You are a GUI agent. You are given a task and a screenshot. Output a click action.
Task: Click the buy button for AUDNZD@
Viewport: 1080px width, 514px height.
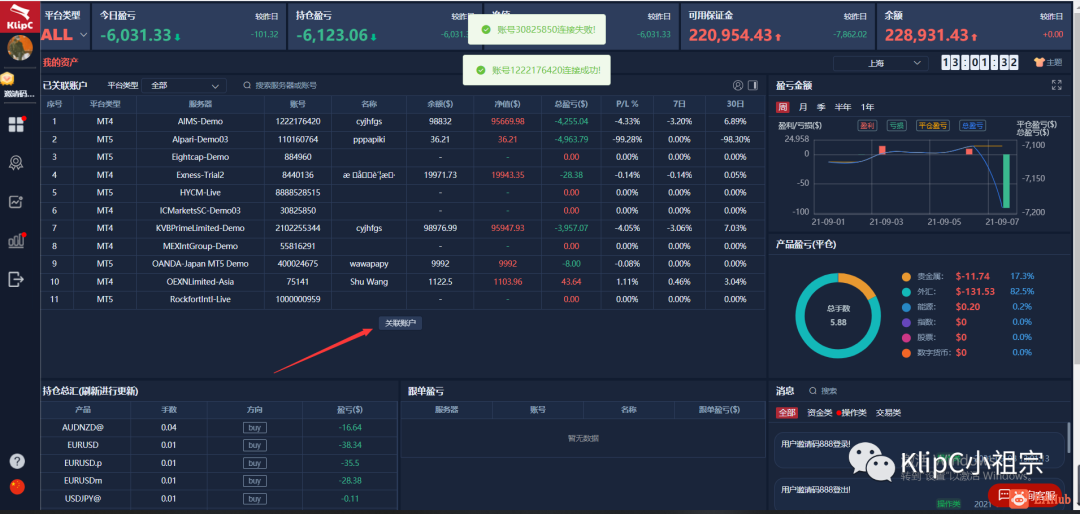tap(254, 427)
